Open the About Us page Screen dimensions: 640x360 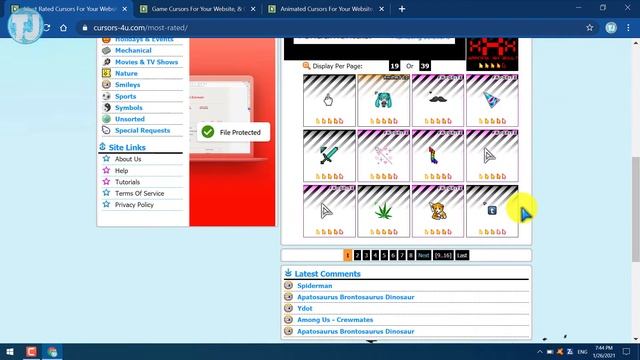[x=128, y=159]
